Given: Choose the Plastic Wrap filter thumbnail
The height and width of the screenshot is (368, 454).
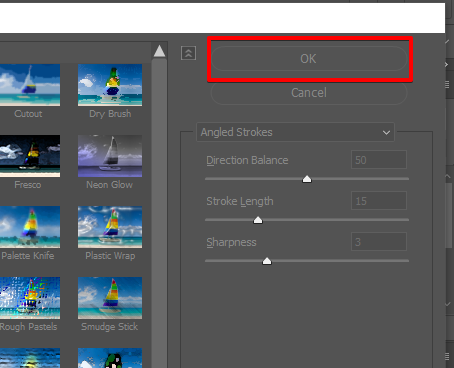Looking at the screenshot, I should 110,227.
